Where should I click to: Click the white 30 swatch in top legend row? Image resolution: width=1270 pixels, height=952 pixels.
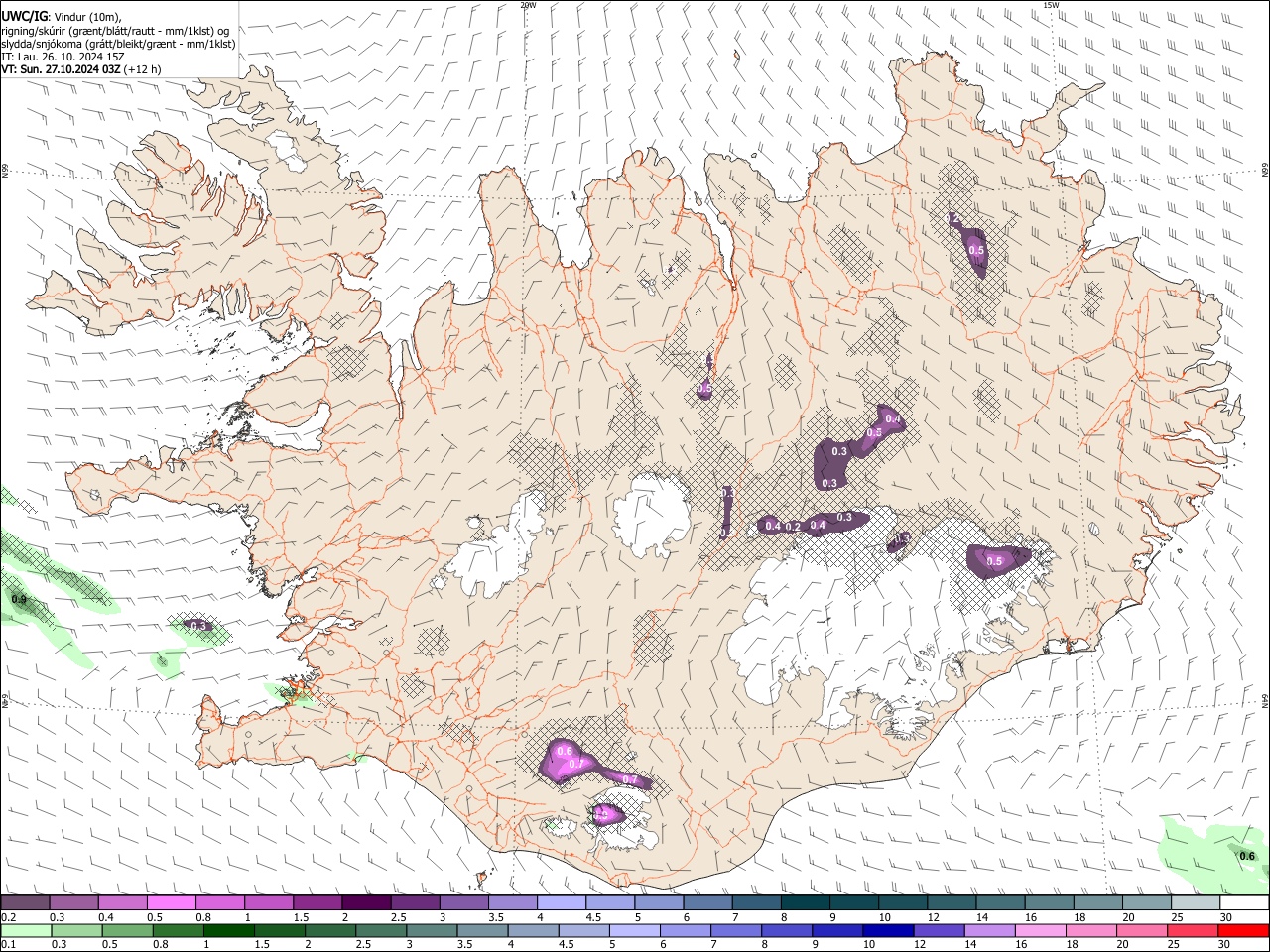click(1245, 903)
